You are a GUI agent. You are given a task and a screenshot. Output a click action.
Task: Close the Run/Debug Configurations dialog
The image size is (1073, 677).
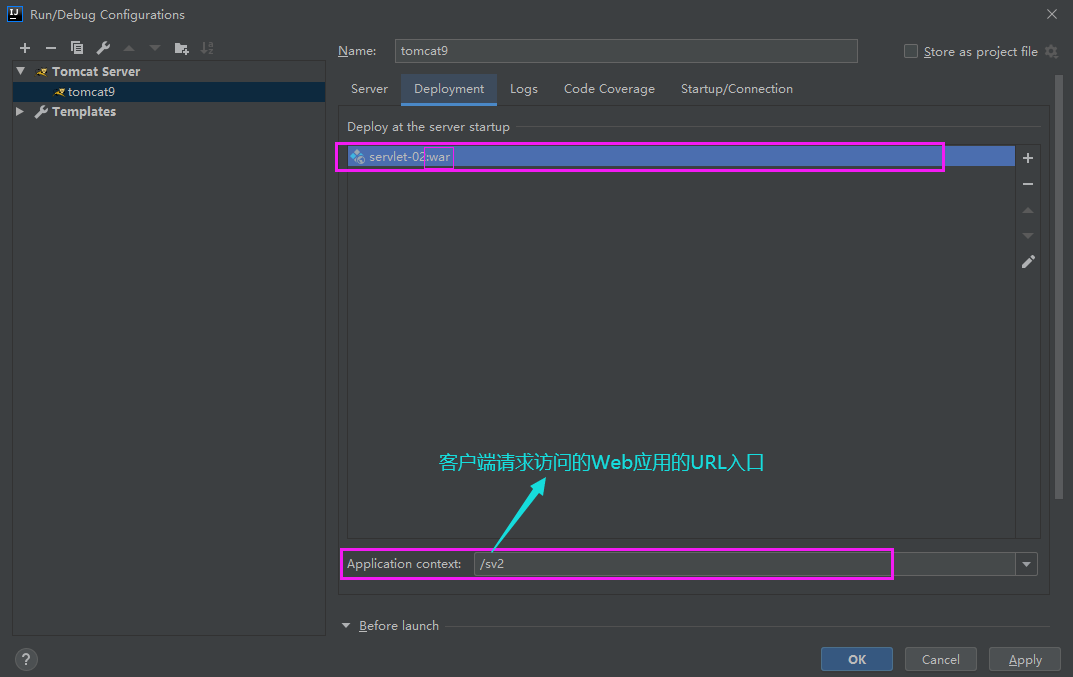pos(1052,14)
